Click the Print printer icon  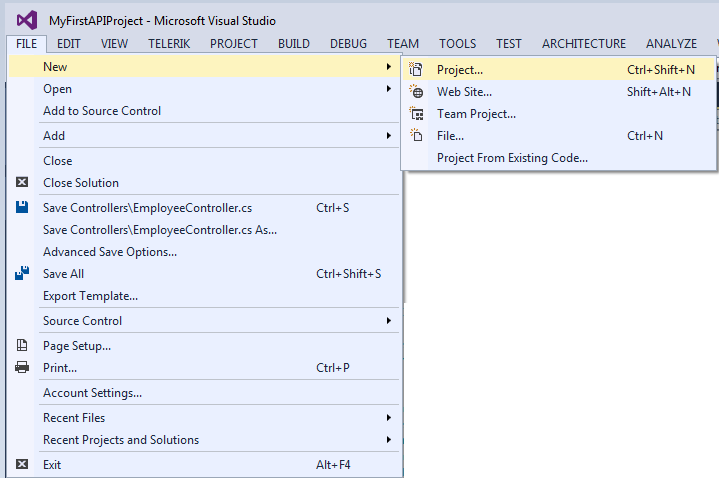(22, 367)
